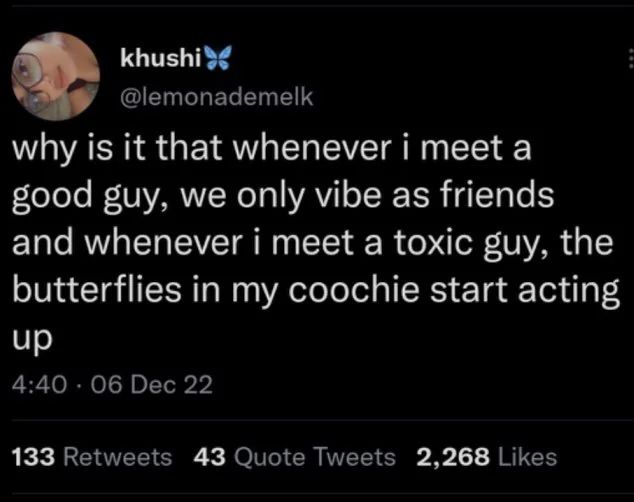This screenshot has width=634, height=502.
Task: Click the 06 Dec 22 date
Action: click(x=152, y=384)
